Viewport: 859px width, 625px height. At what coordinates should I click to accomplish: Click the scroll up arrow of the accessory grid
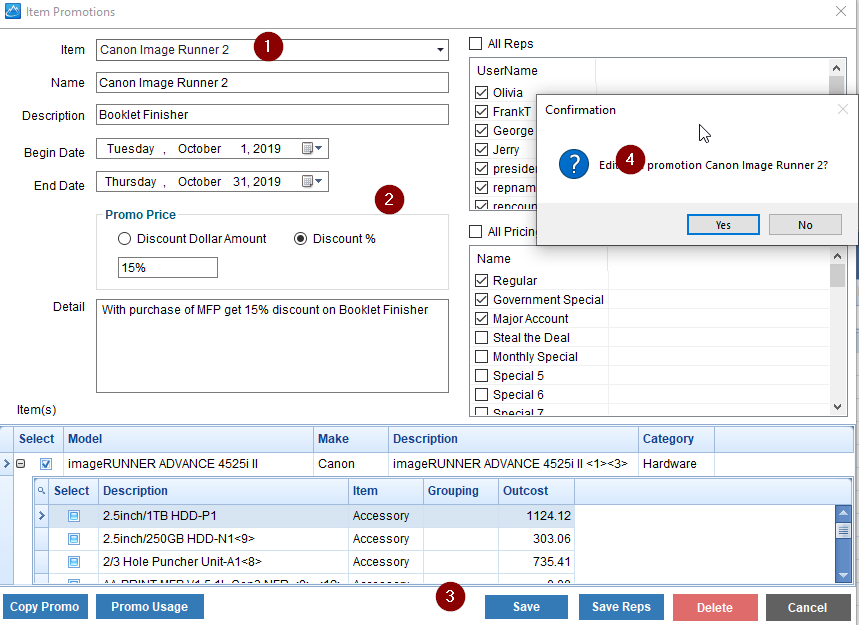(843, 513)
